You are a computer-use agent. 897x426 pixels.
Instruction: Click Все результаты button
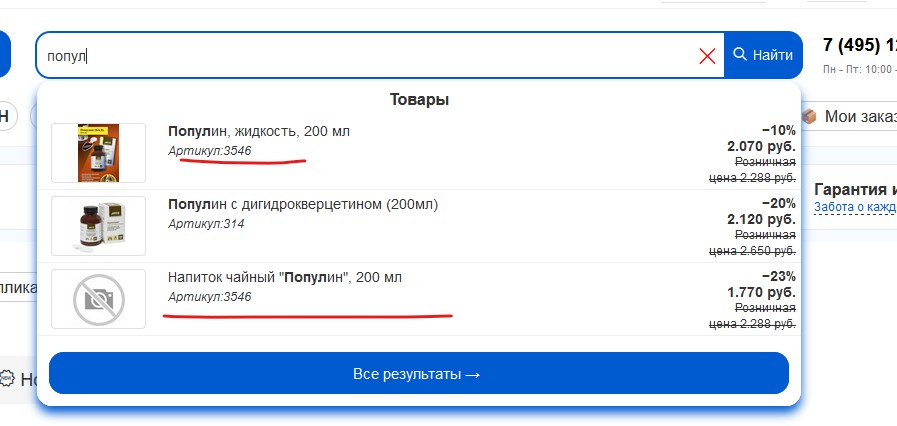(419, 373)
